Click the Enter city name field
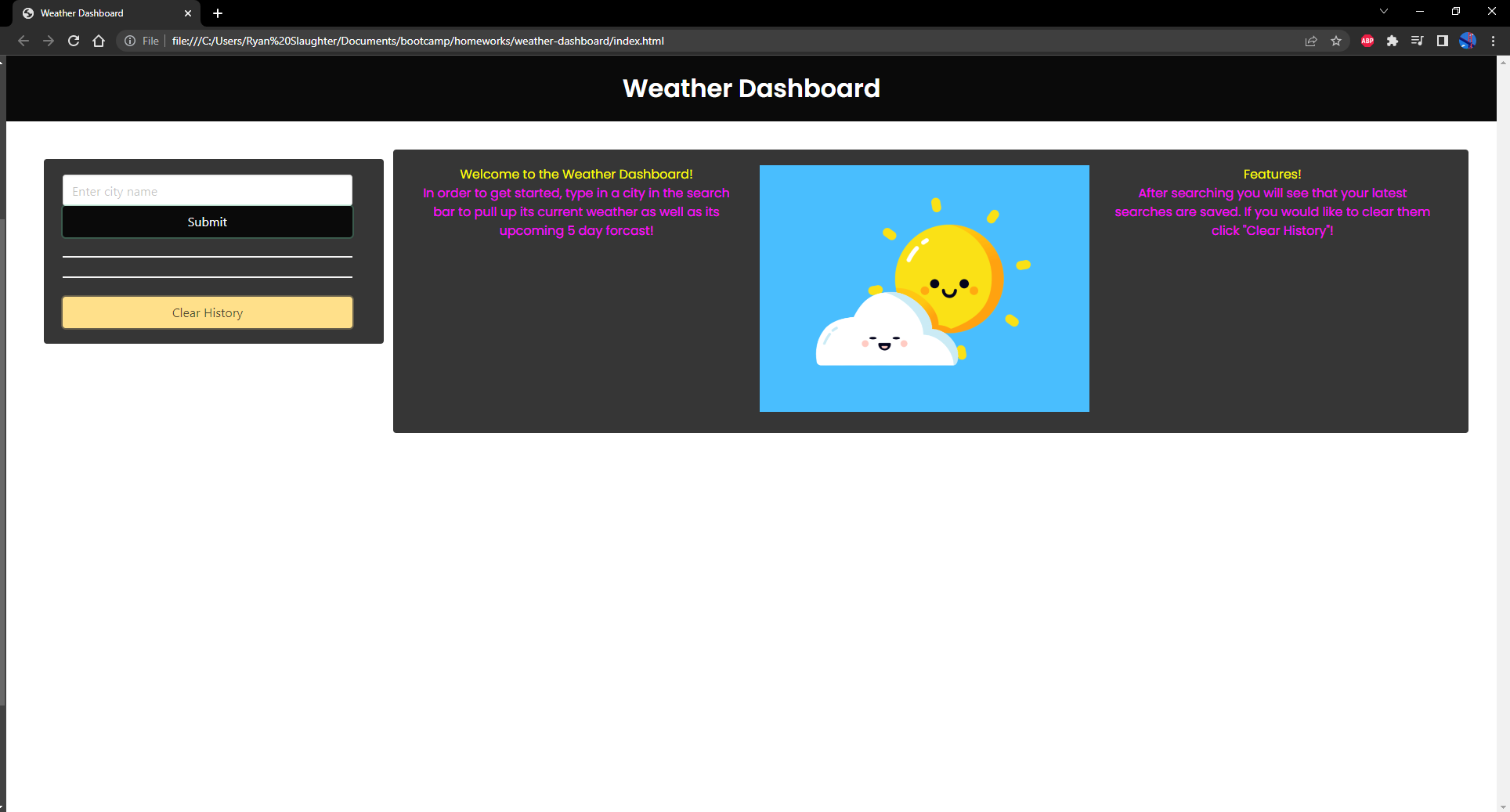 coord(207,190)
